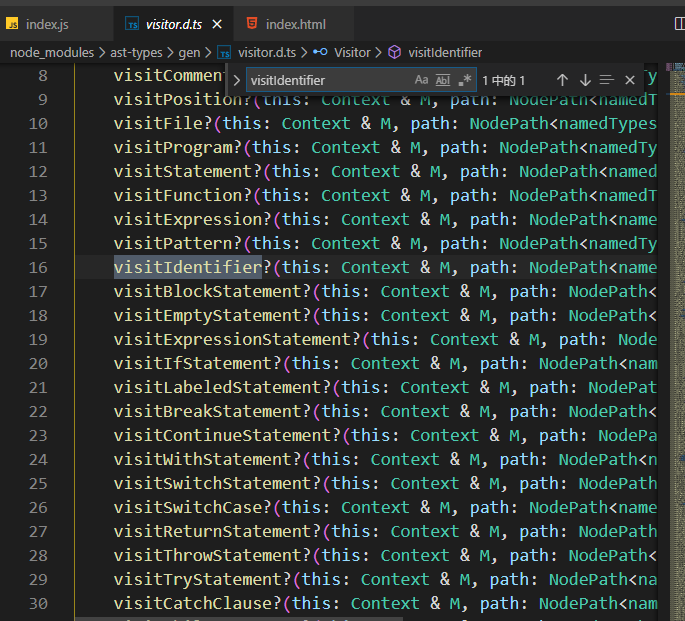The image size is (685, 621).
Task: Click the TS icon on visitor.d.ts tab
Action: (132, 24)
